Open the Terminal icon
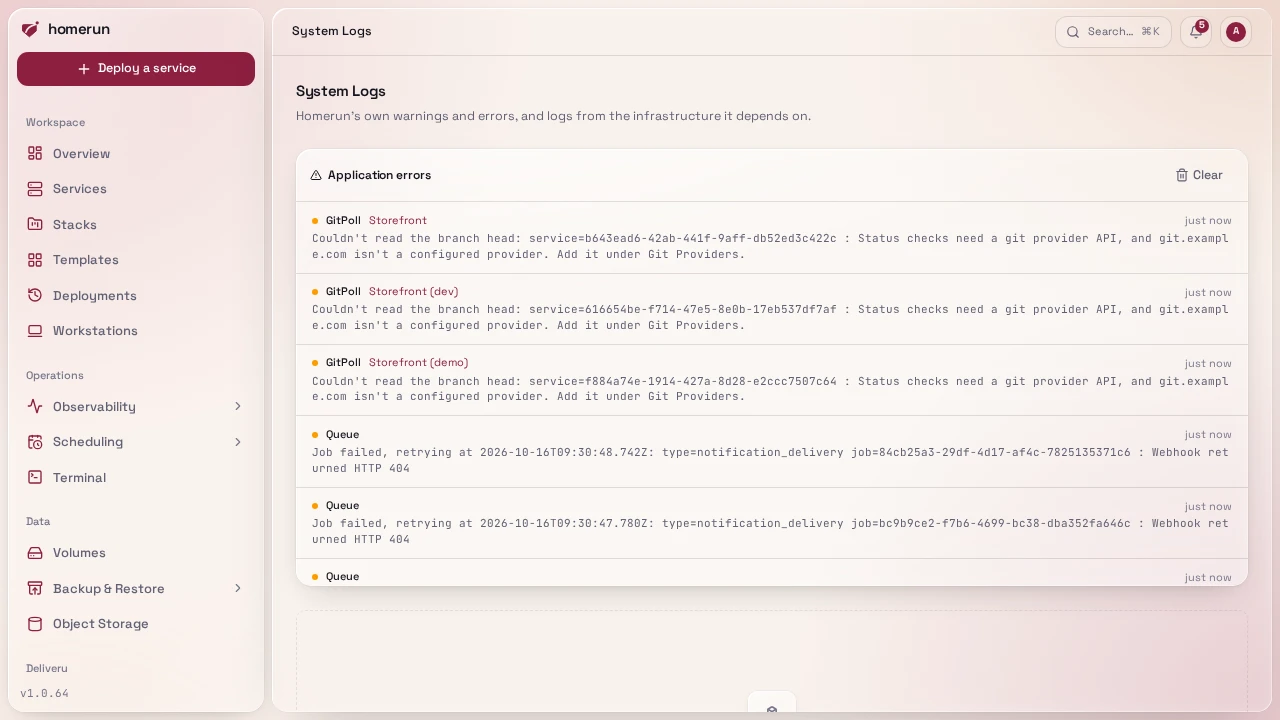The height and width of the screenshot is (720, 1280). 35,477
